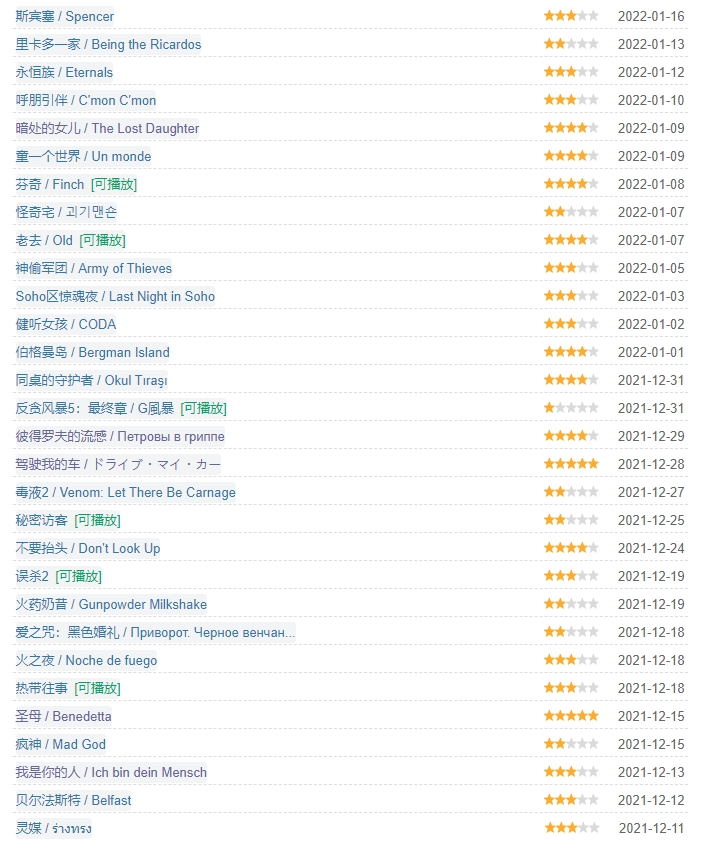
Task: Click the star rating for Spencer
Action: coord(571,16)
